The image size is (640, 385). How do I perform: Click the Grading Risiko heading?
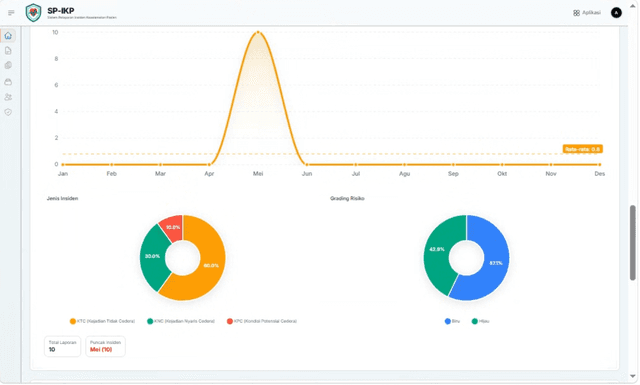coord(347,198)
